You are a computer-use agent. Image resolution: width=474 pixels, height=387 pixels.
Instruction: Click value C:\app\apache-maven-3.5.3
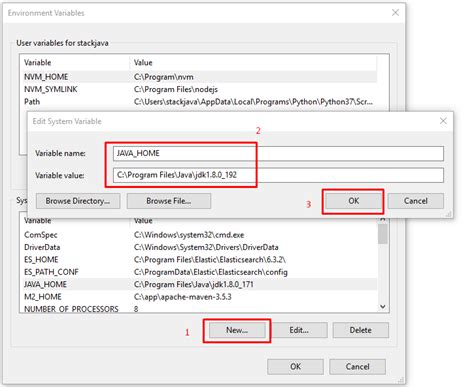coord(182,297)
